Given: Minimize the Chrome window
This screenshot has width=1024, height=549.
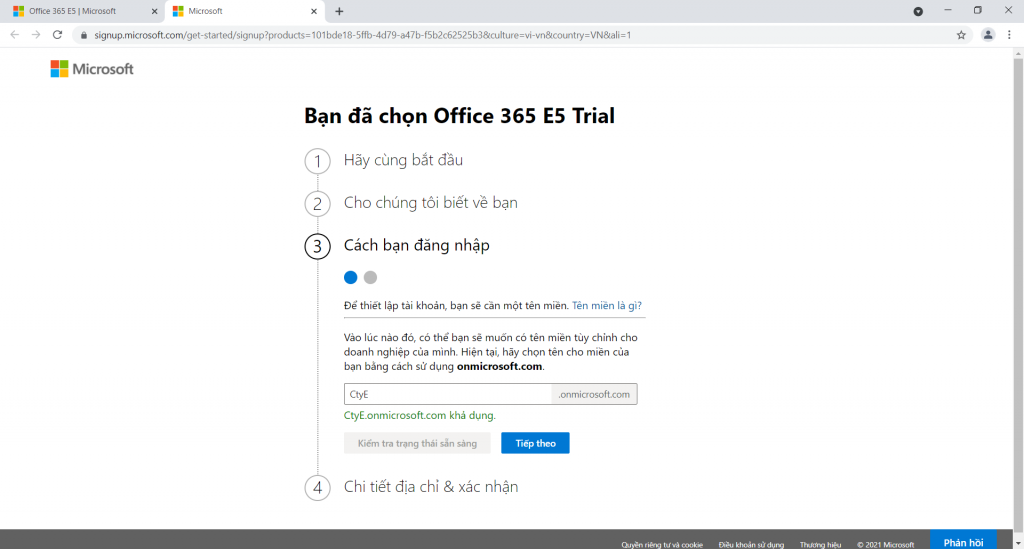Looking at the screenshot, I should click(x=948, y=10).
